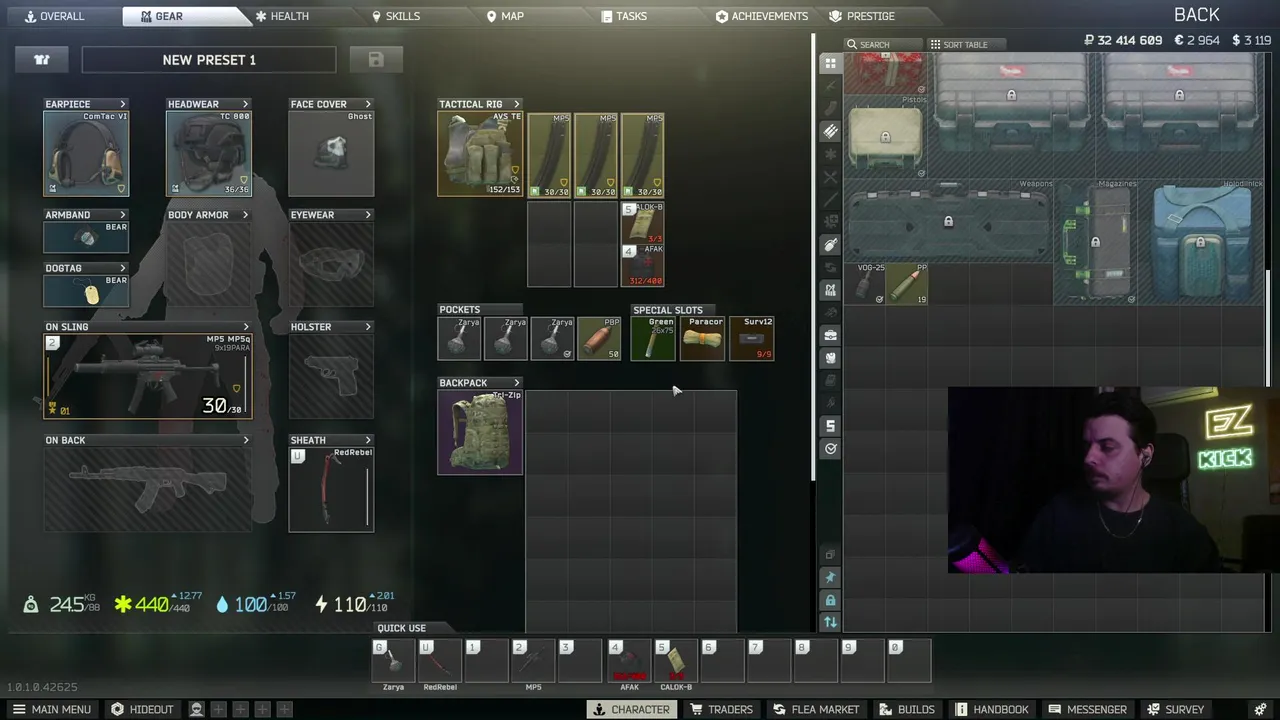Switch to the Map tab
Image resolution: width=1280 pixels, height=720 pixels.
tap(505, 16)
